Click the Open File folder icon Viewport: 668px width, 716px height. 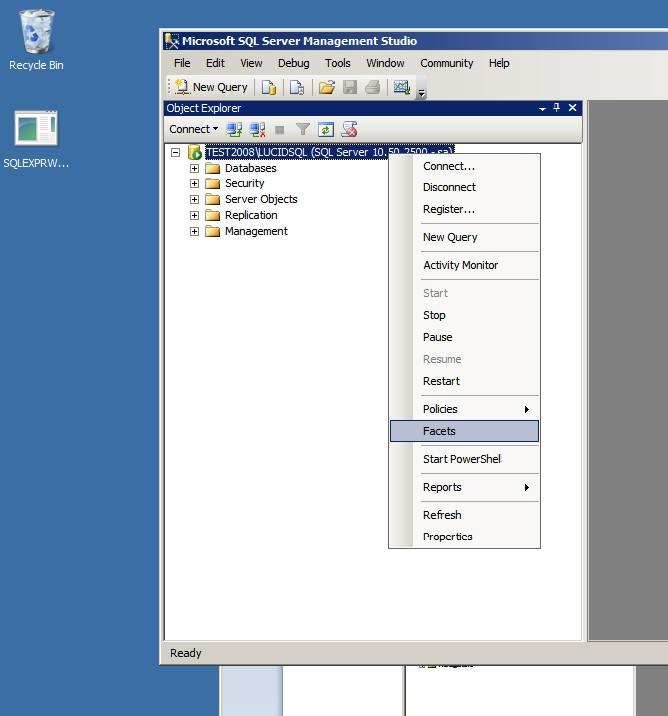(327, 87)
